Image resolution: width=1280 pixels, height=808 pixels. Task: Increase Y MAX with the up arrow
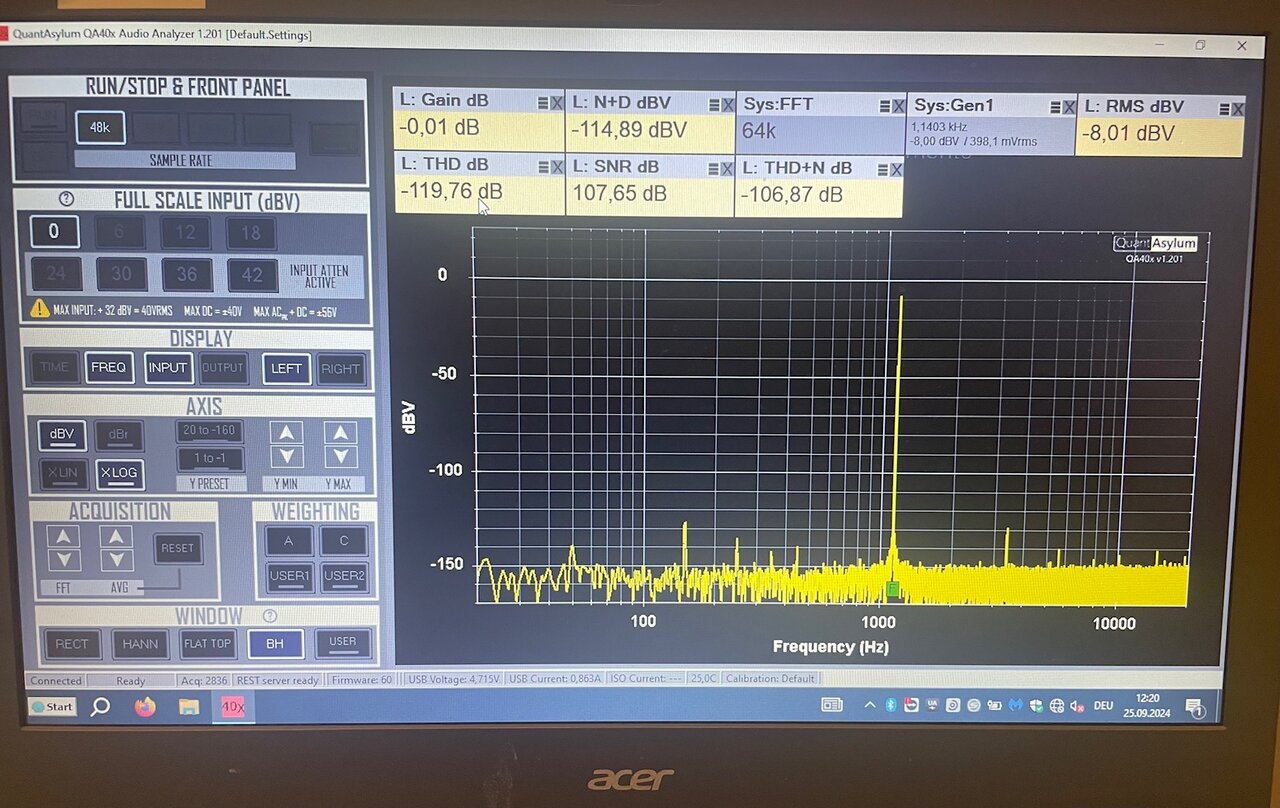click(x=341, y=433)
